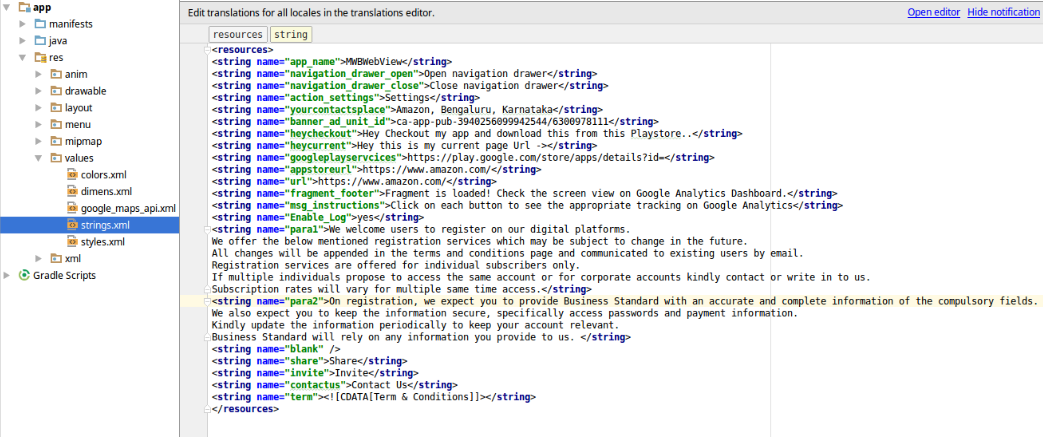Click the layout folder in tree
1043x437 pixels.
(x=78, y=108)
